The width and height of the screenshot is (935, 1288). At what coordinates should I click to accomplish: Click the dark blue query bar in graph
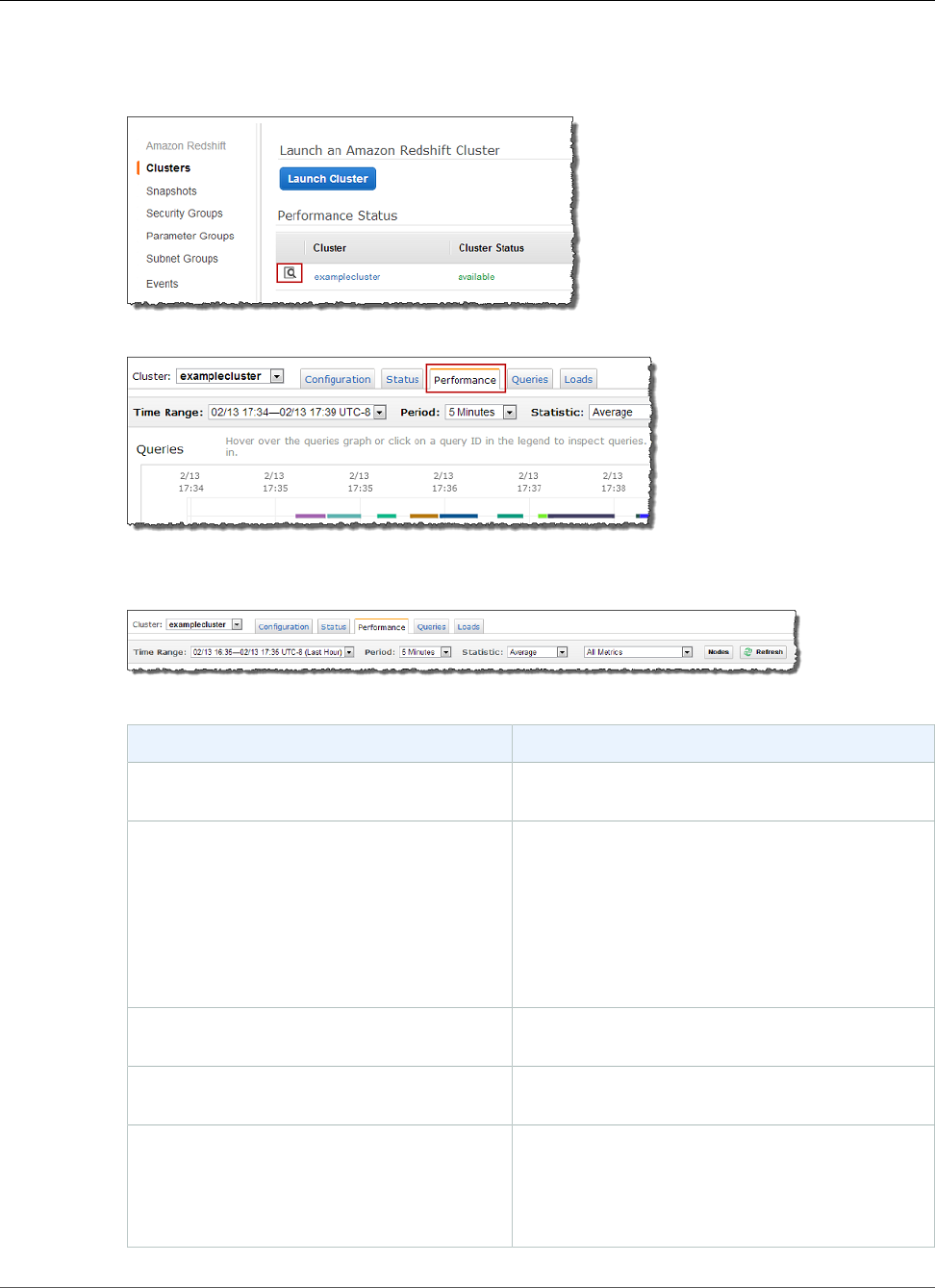point(459,516)
